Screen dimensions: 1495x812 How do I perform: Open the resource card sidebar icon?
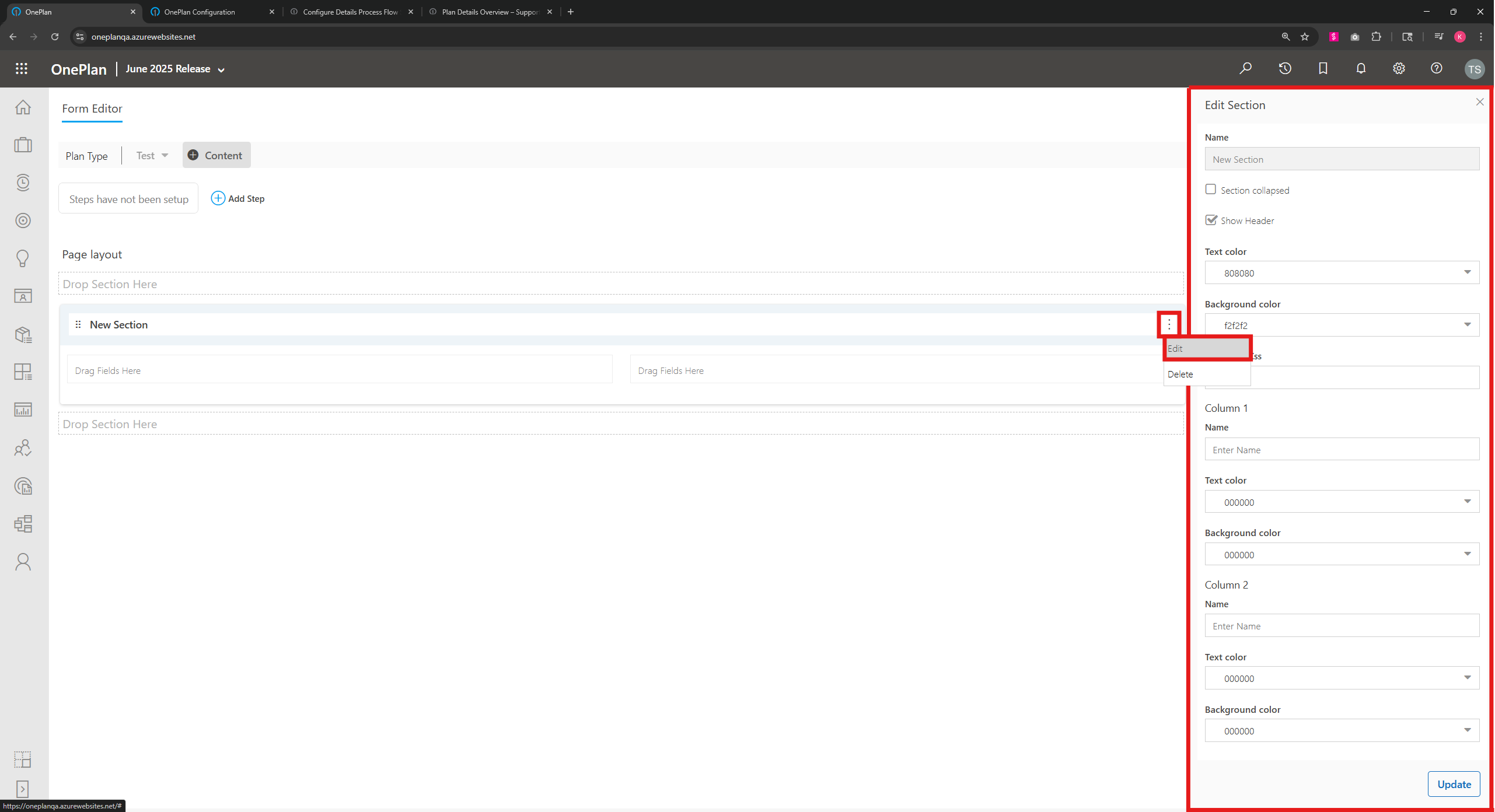(23, 296)
